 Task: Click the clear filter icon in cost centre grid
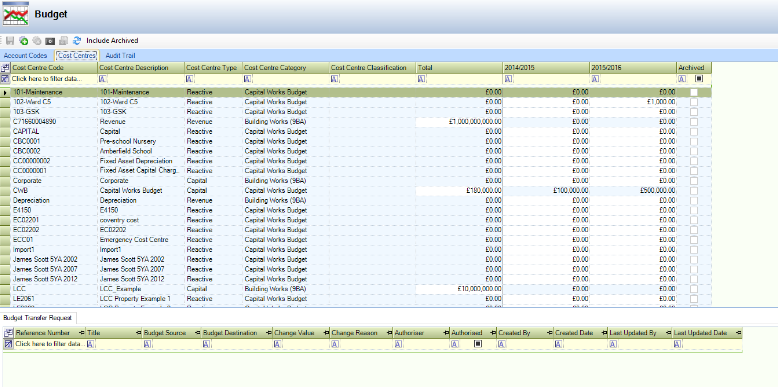point(5,78)
